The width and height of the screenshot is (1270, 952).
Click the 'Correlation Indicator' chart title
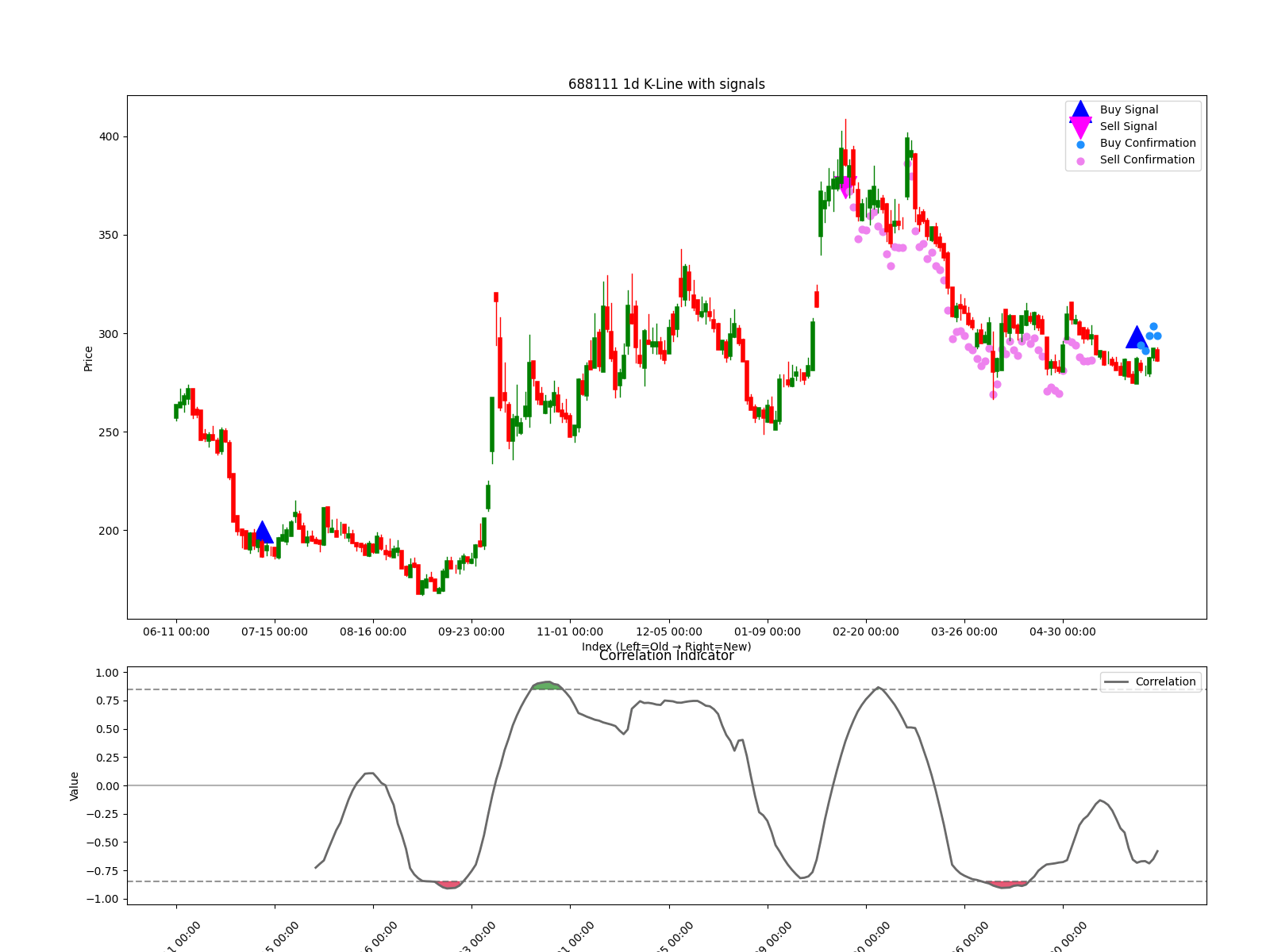pyautogui.click(x=667, y=656)
